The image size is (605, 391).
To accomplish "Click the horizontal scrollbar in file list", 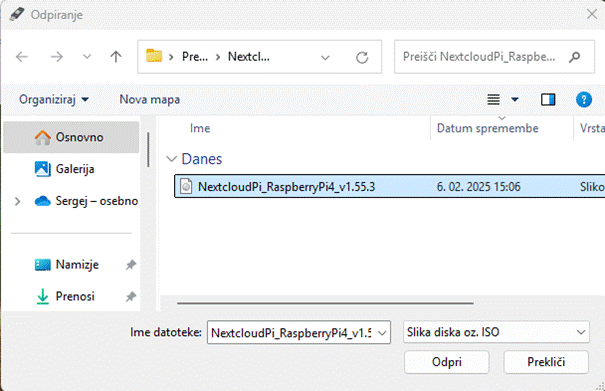I will (325, 303).
